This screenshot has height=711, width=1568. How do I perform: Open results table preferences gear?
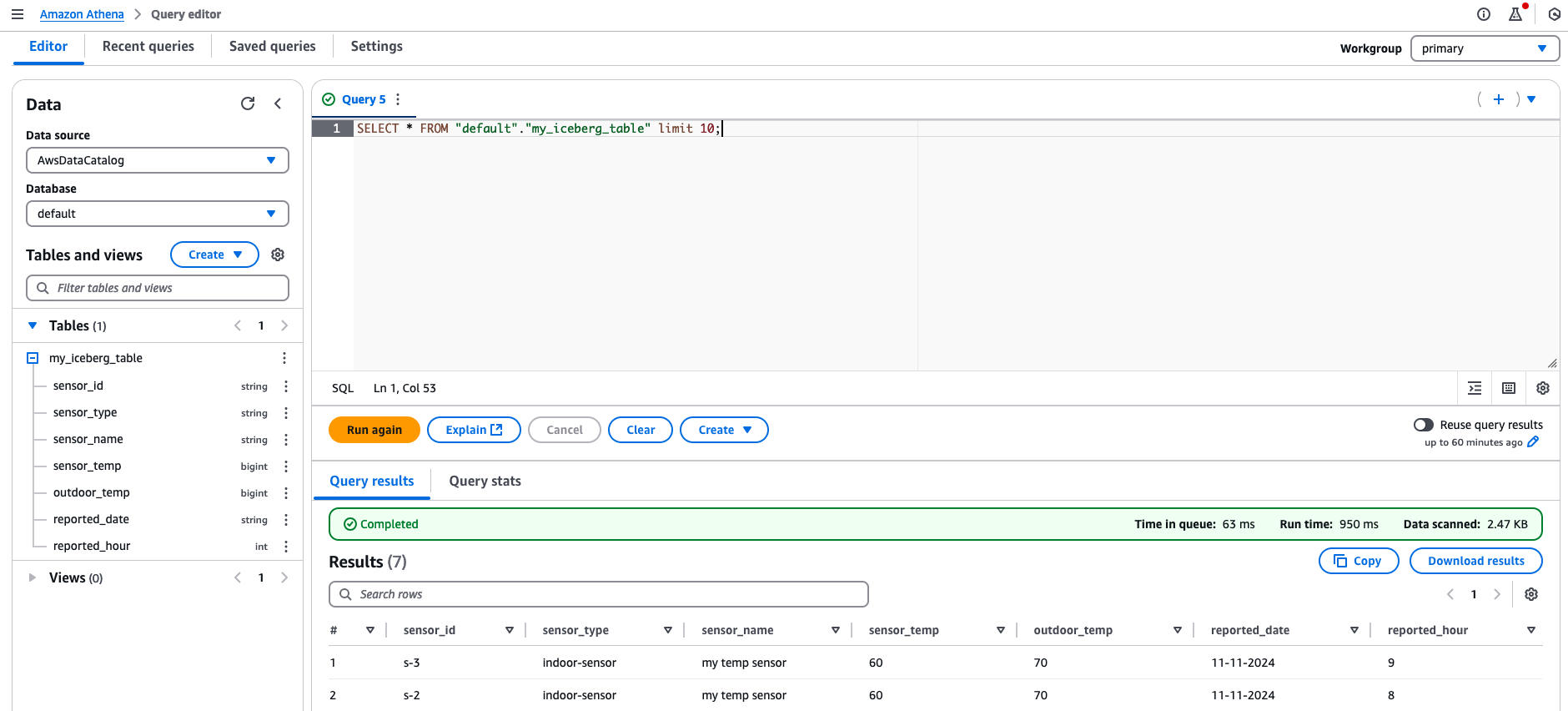click(x=1531, y=594)
